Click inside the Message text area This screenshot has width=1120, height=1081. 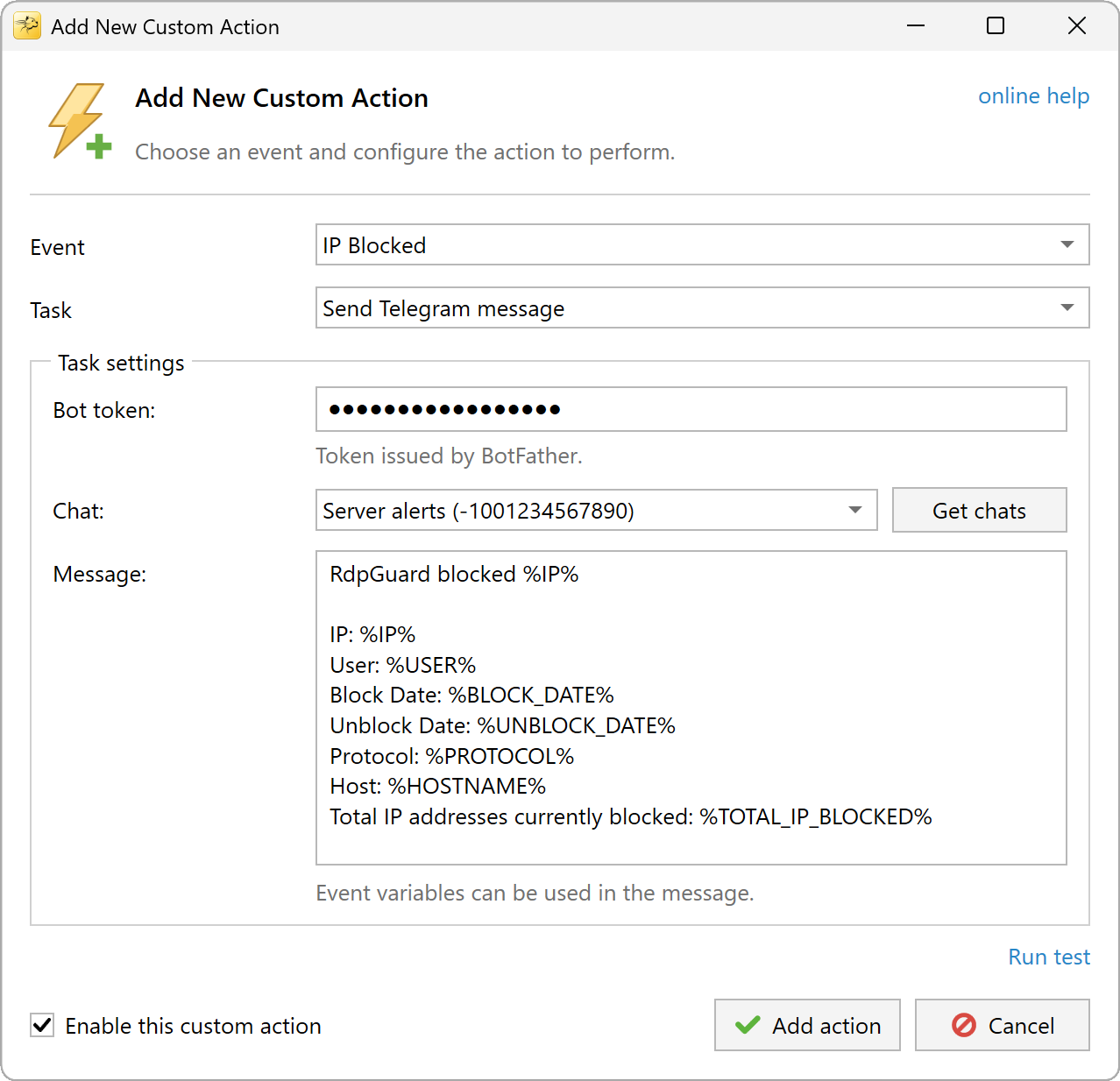point(691,708)
